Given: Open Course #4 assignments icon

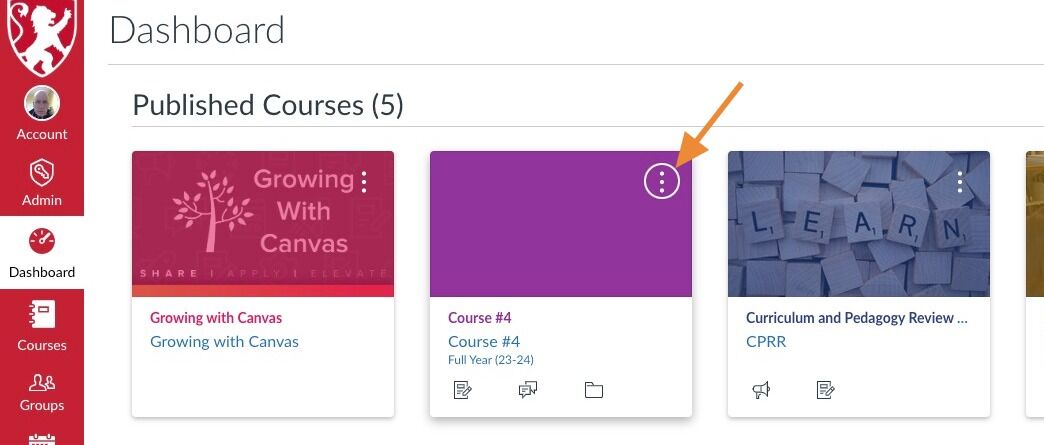Looking at the screenshot, I should pyautogui.click(x=462, y=390).
